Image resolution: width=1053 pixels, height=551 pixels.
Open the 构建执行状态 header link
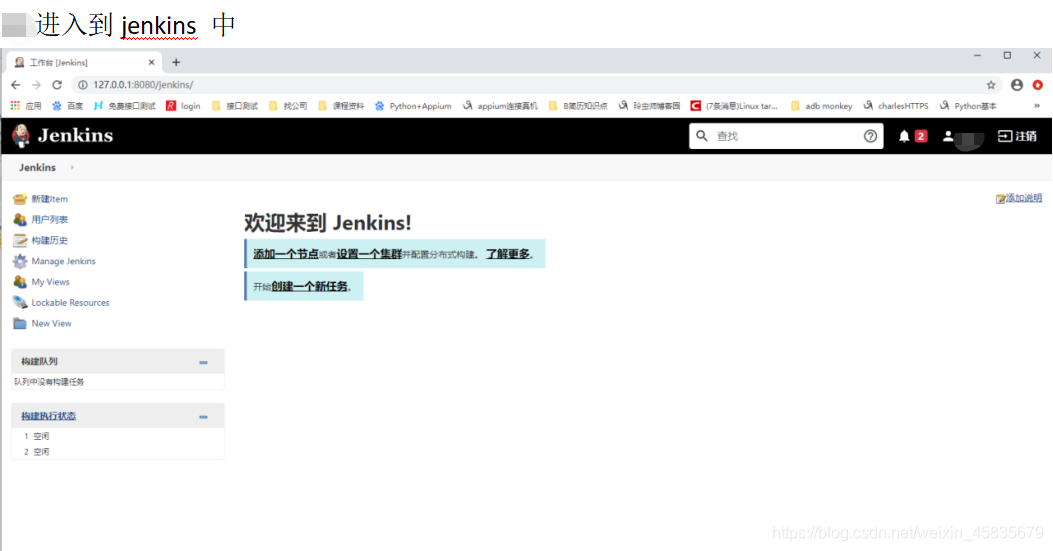point(48,417)
